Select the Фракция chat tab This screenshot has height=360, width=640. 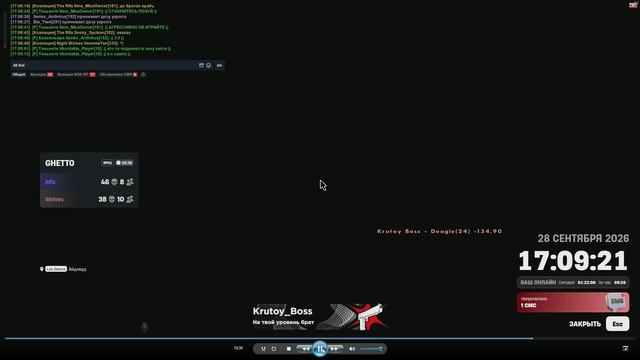point(41,75)
